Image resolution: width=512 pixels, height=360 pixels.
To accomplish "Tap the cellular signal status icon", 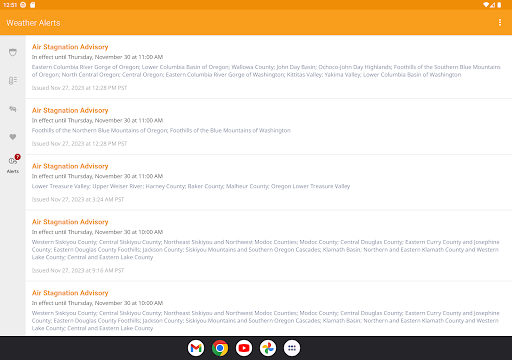I will click(493, 5).
